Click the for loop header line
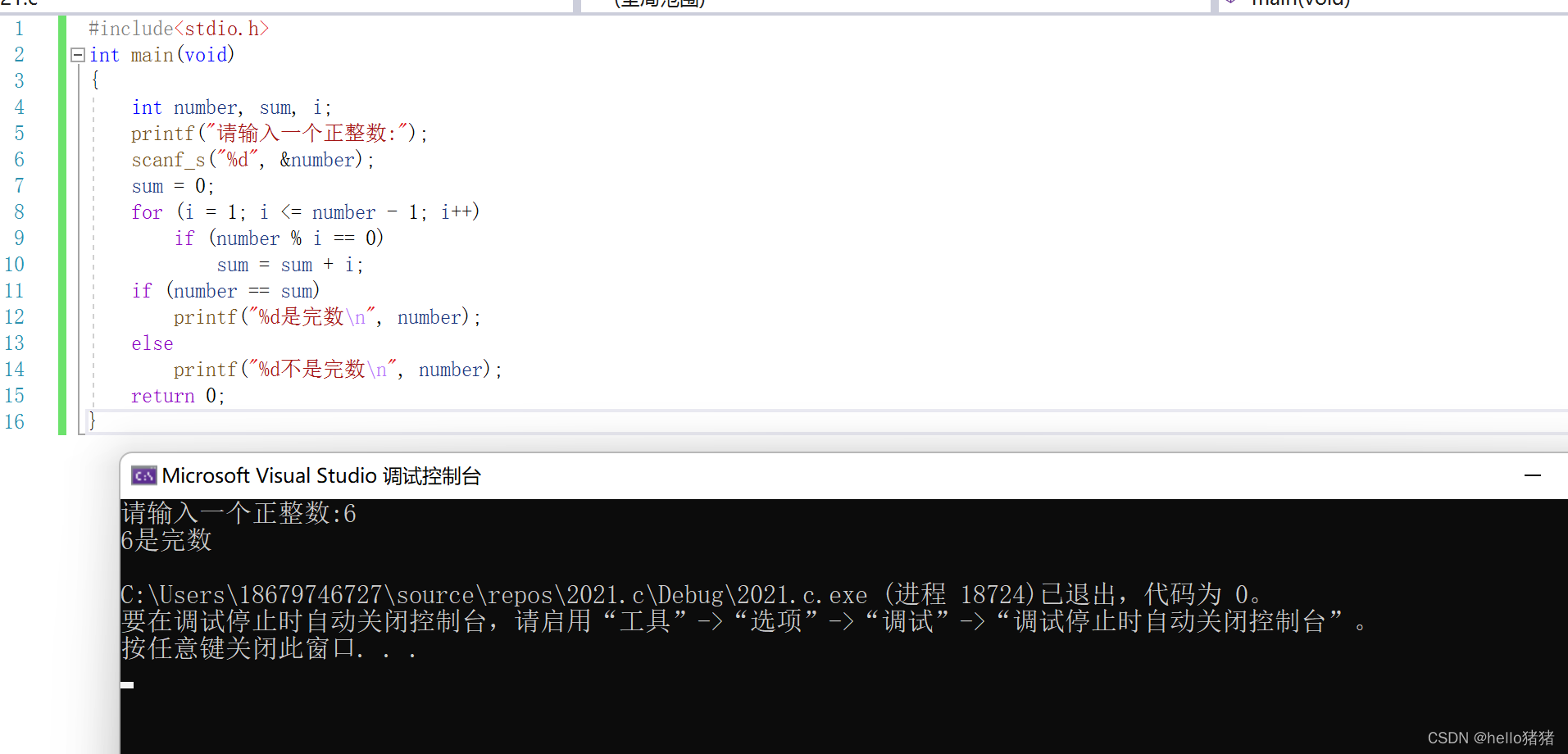The image size is (1568, 754). (x=305, y=212)
